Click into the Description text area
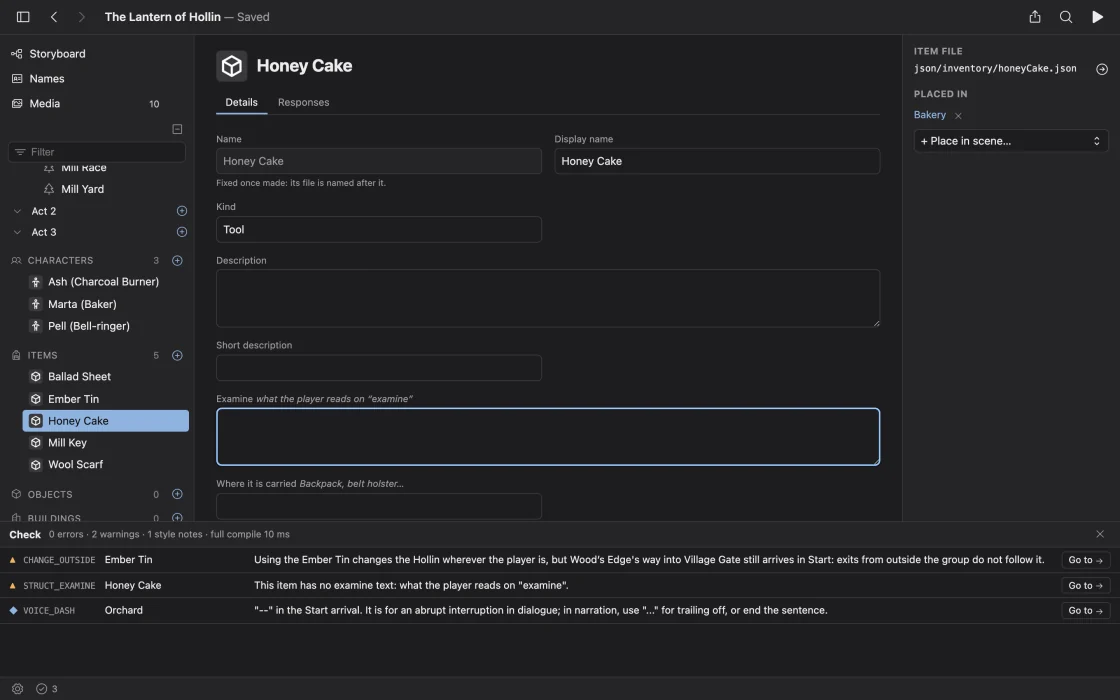The width and height of the screenshot is (1120, 700). coord(548,299)
